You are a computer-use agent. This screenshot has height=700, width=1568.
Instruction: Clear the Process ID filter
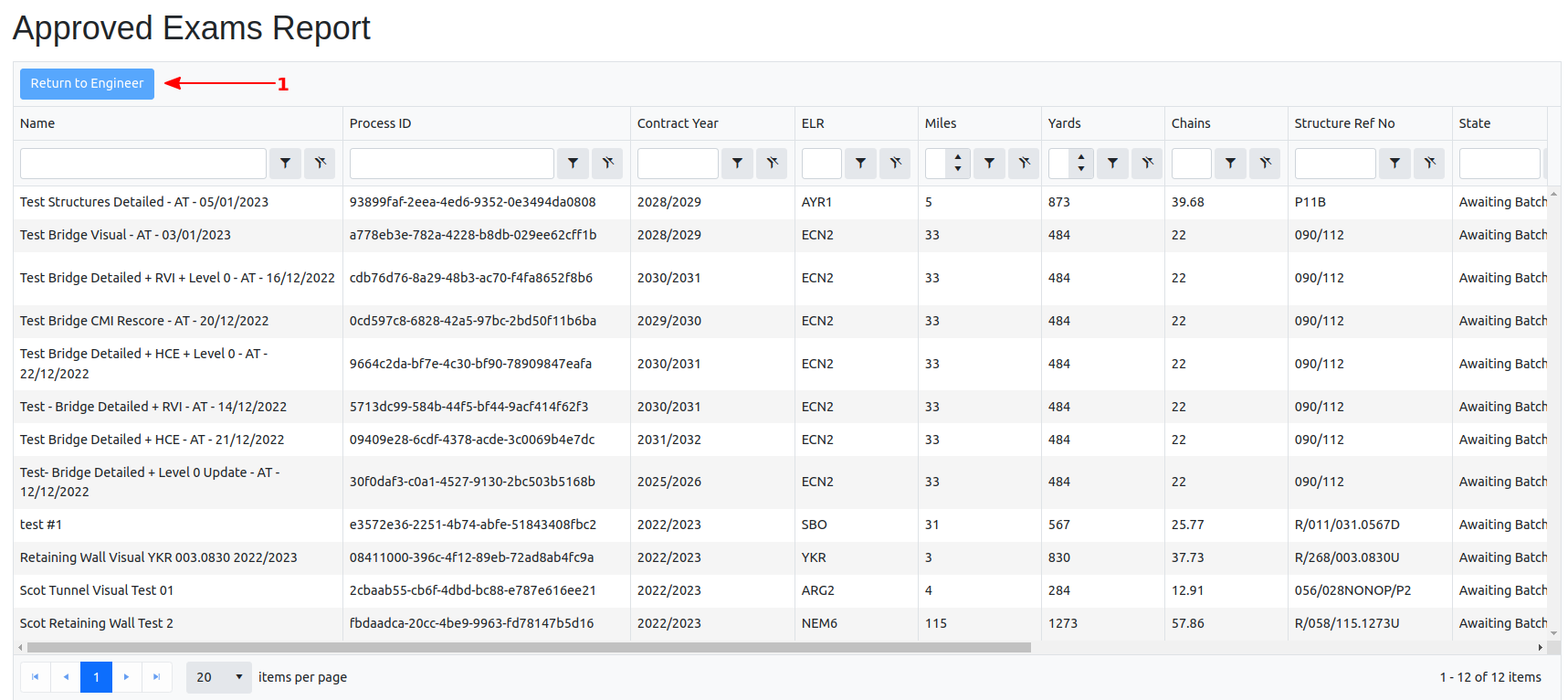tap(607, 164)
